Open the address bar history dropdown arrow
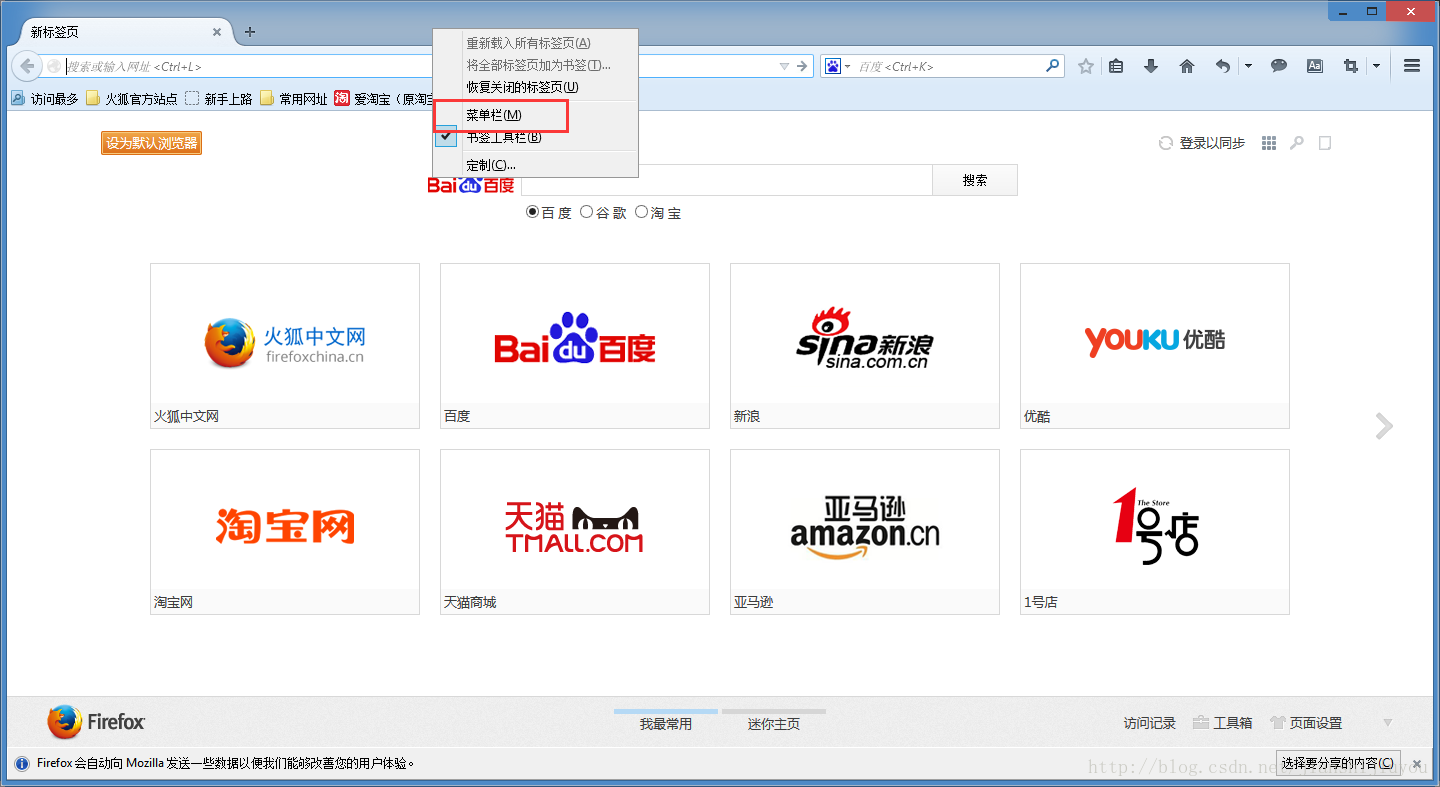This screenshot has height=787, width=1440. click(x=784, y=66)
